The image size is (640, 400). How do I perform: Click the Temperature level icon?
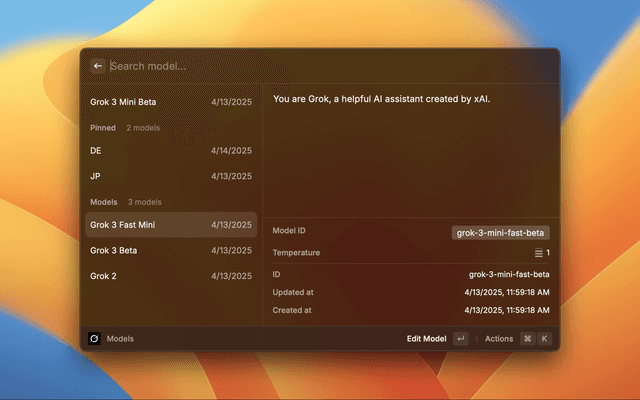[538, 253]
